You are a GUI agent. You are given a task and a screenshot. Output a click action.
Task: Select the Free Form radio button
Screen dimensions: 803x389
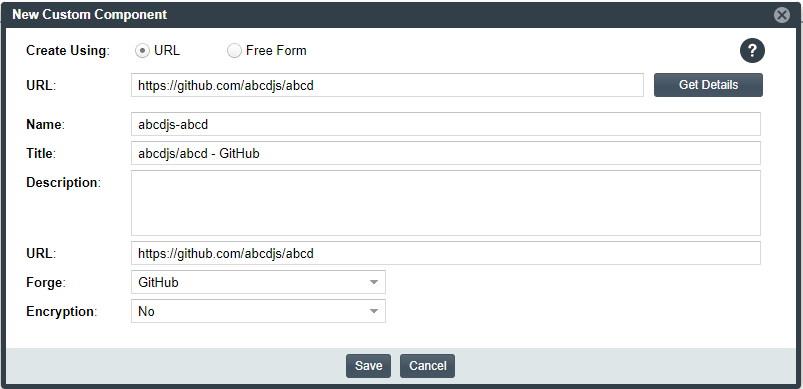234,51
